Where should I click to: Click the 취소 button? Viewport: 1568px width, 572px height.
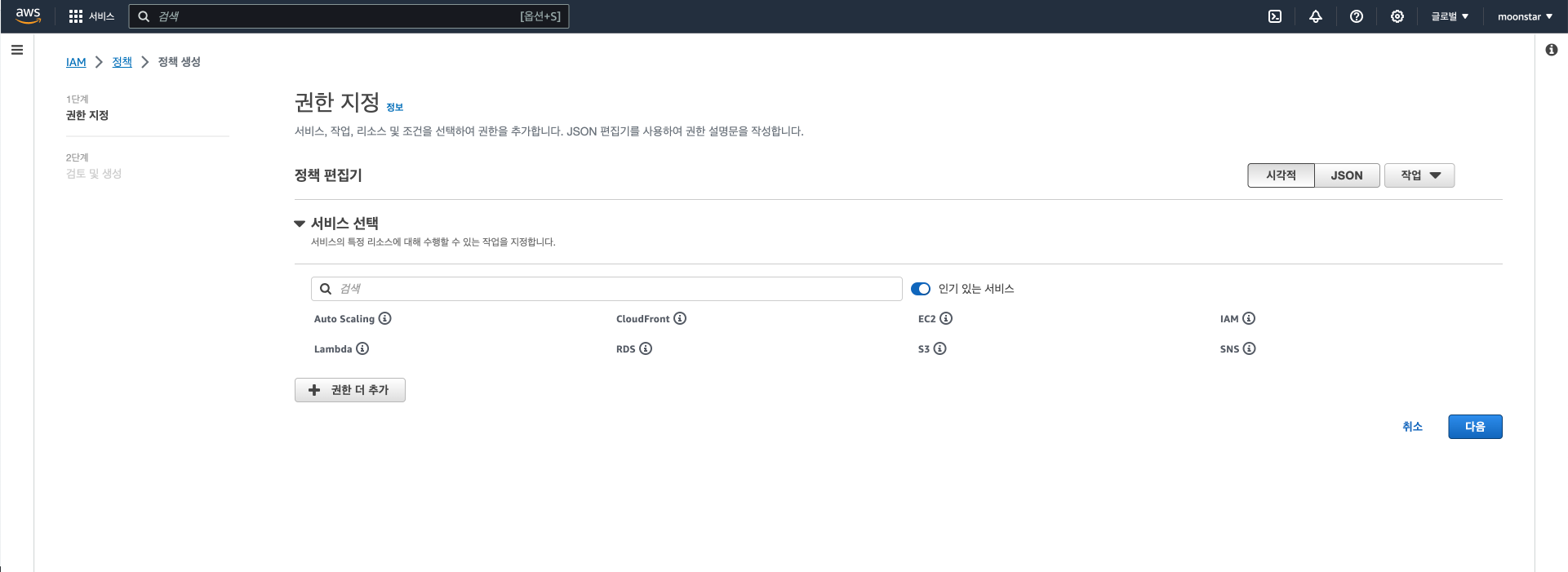1413,427
